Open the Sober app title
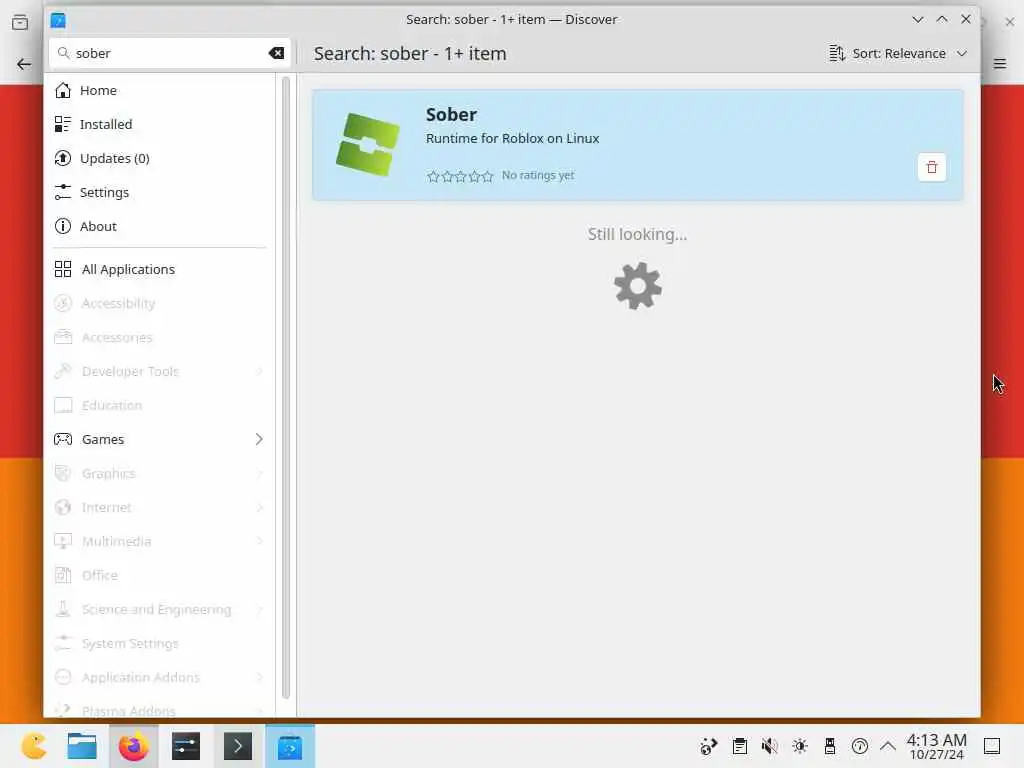Screen dimensions: 1024x768 [x=451, y=114]
